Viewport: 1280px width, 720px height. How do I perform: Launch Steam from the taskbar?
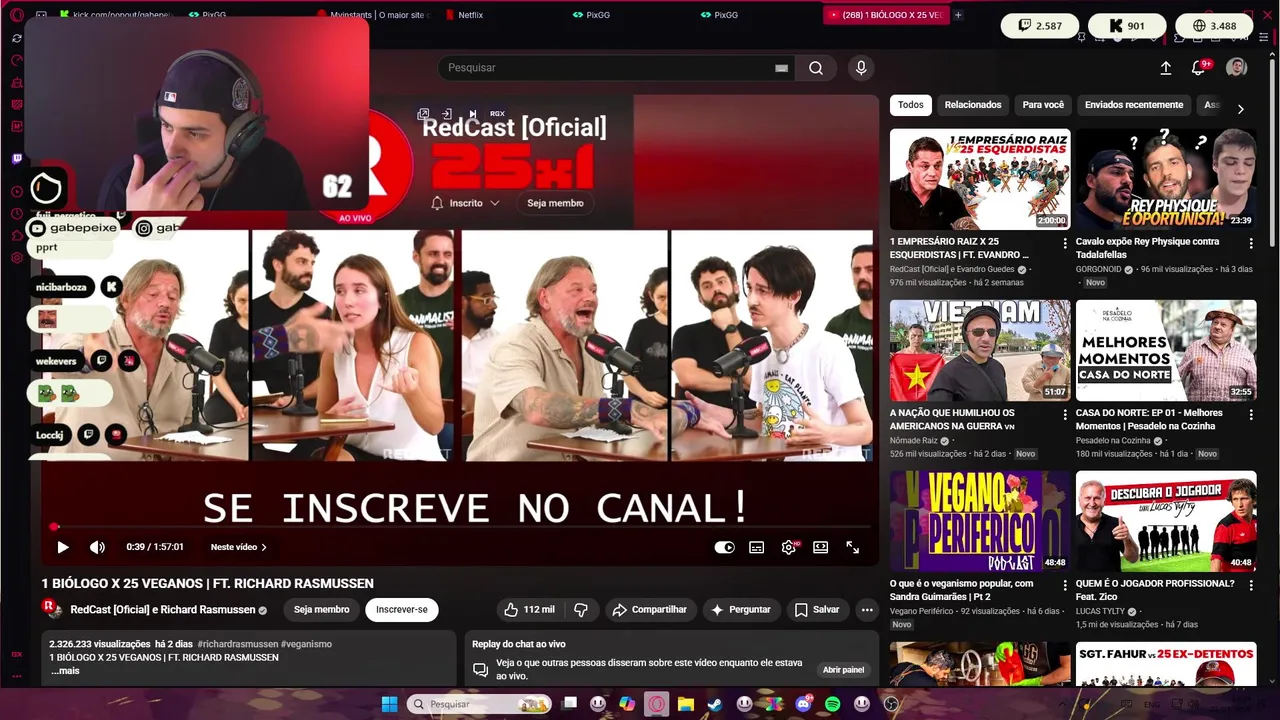(715, 704)
